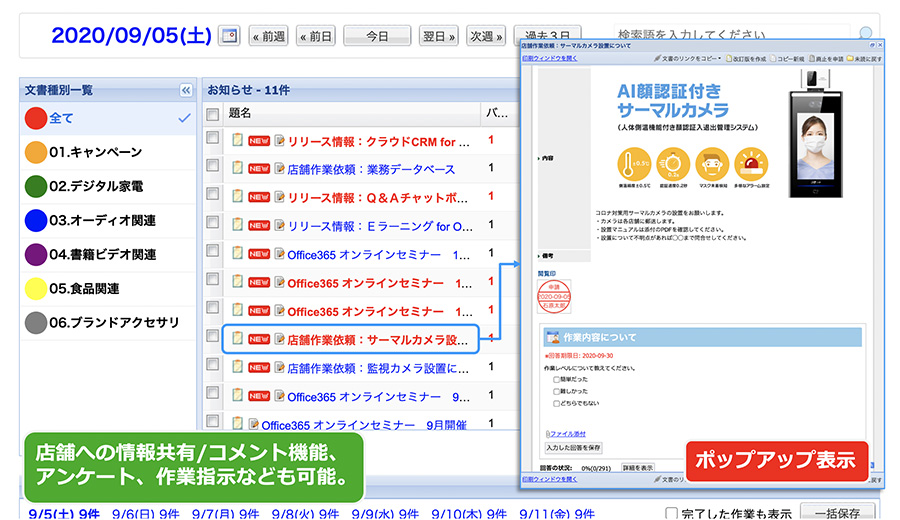This screenshot has height=520, width=900.
Task: Click 未読に戻す folder icon in popup
Action: [x=851, y=59]
